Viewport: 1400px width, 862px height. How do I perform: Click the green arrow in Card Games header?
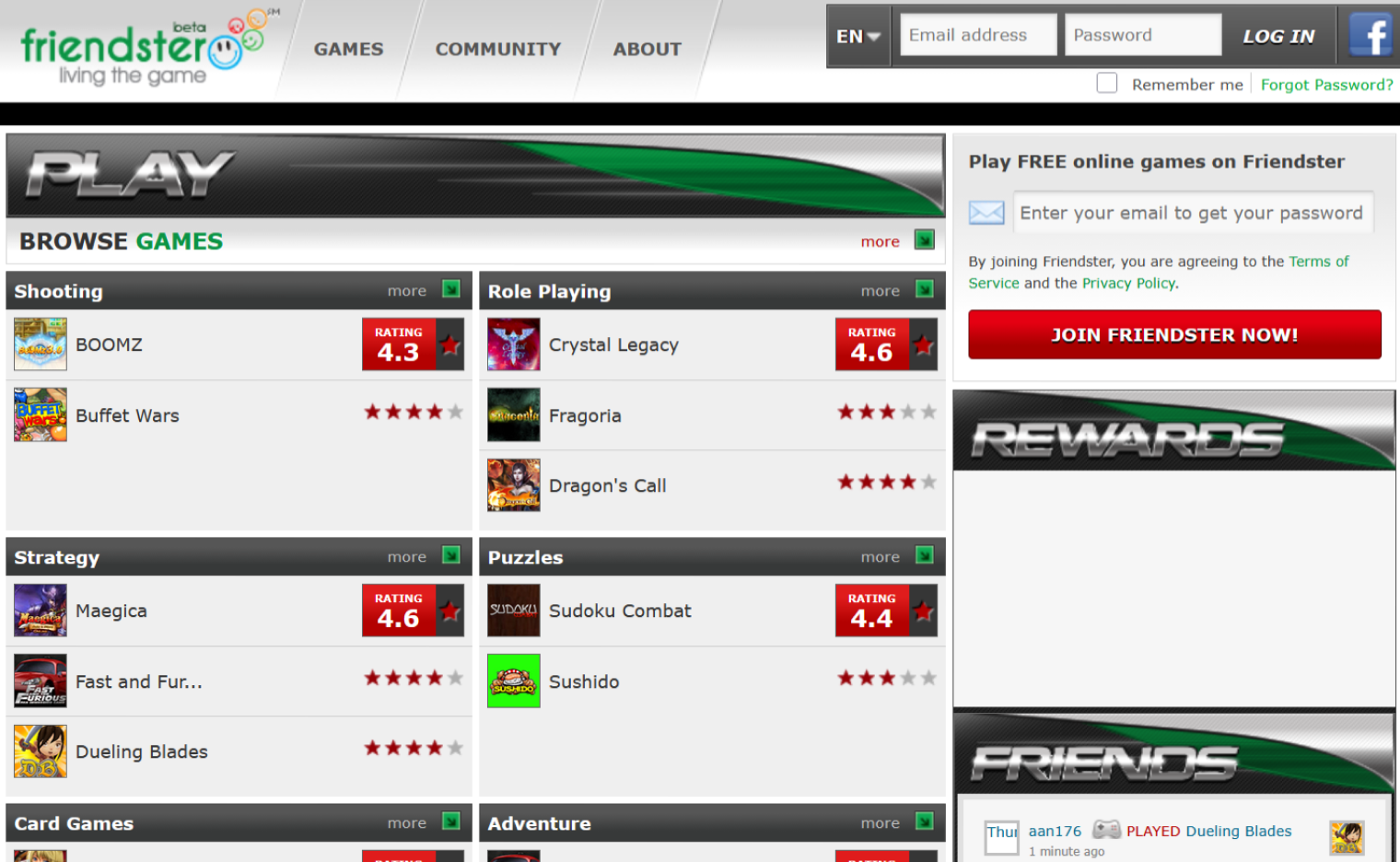pos(451,821)
